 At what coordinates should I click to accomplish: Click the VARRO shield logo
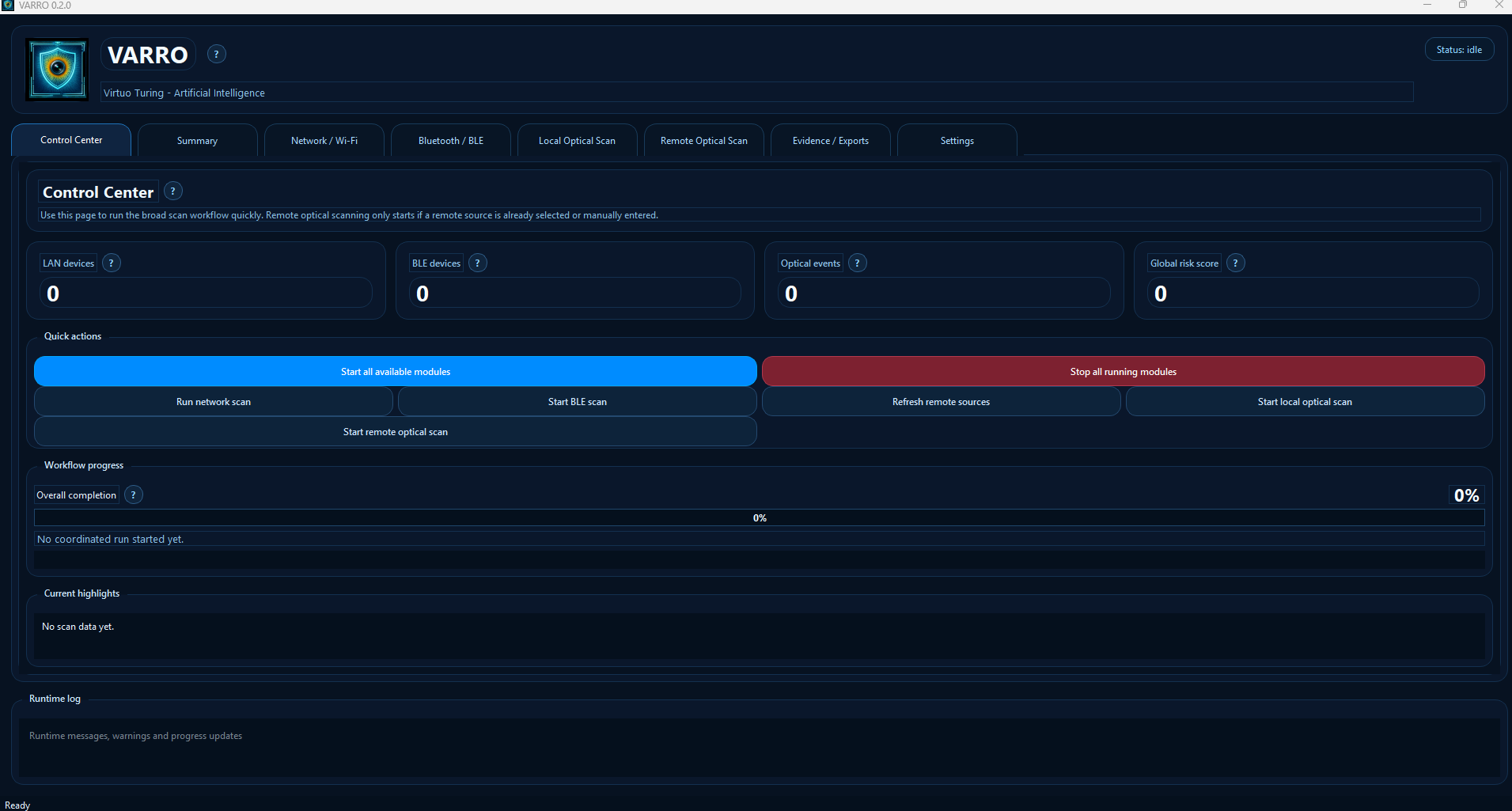tap(55, 70)
